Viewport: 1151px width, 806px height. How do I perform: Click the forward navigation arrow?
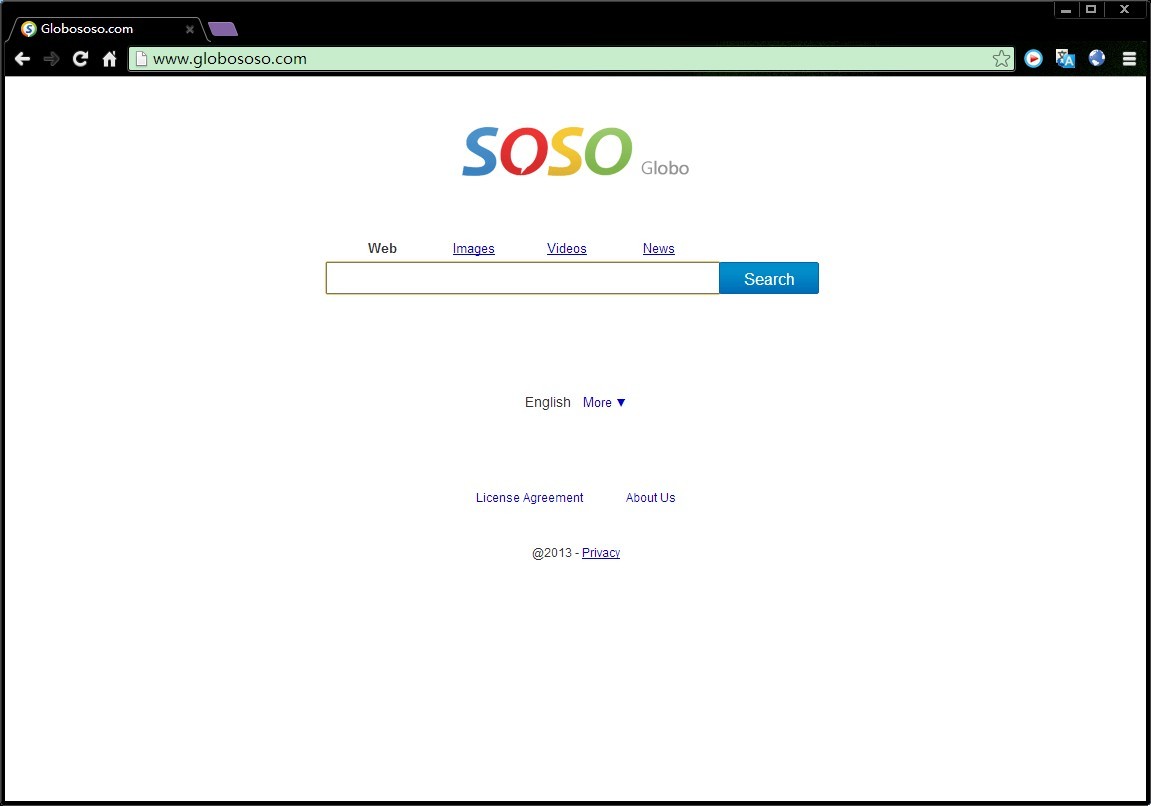(51, 59)
